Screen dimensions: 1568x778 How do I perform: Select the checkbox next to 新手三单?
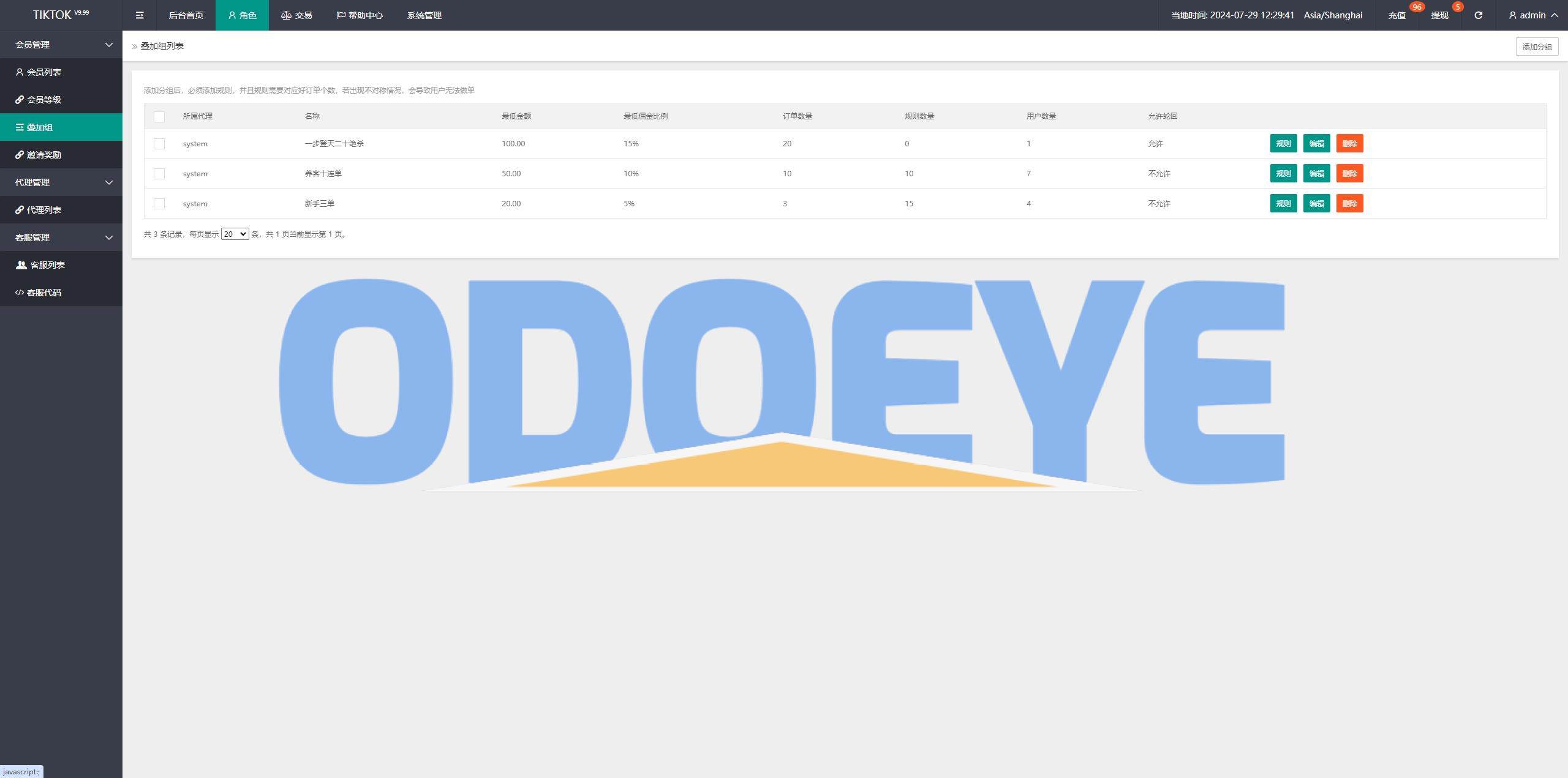pos(159,203)
